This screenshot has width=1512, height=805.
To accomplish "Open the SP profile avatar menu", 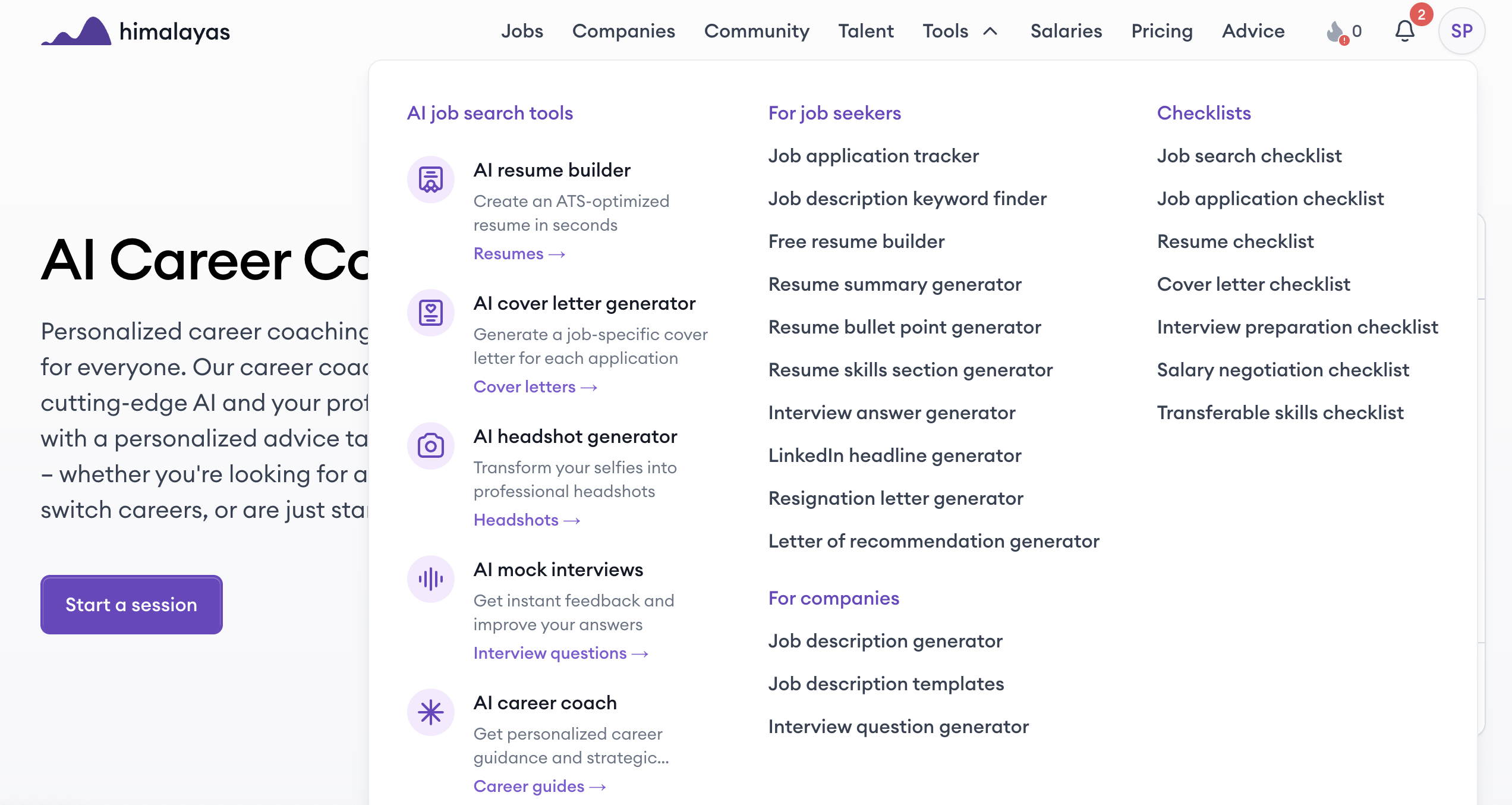I will pos(1461,31).
